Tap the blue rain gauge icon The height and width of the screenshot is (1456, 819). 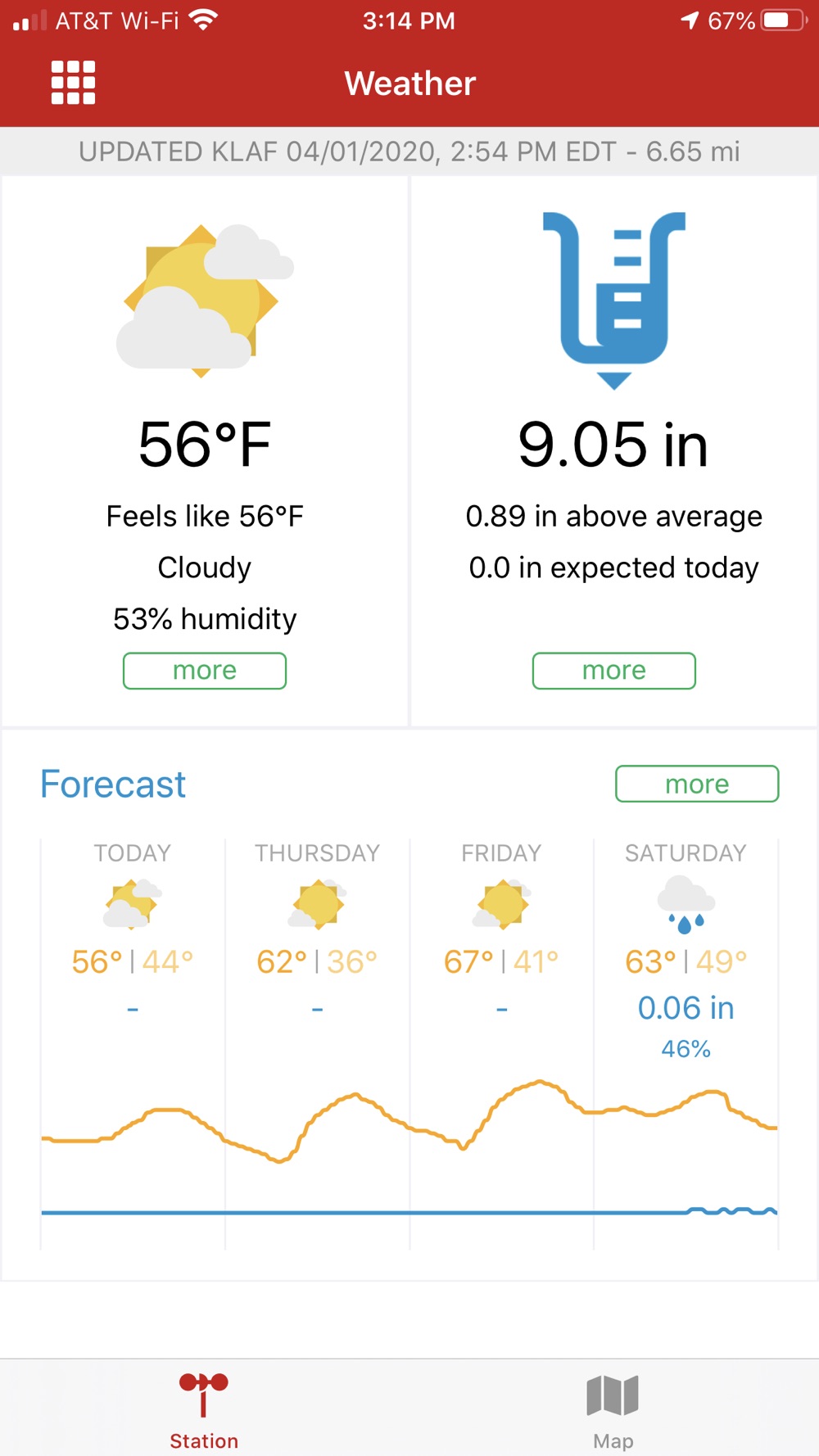click(614, 300)
